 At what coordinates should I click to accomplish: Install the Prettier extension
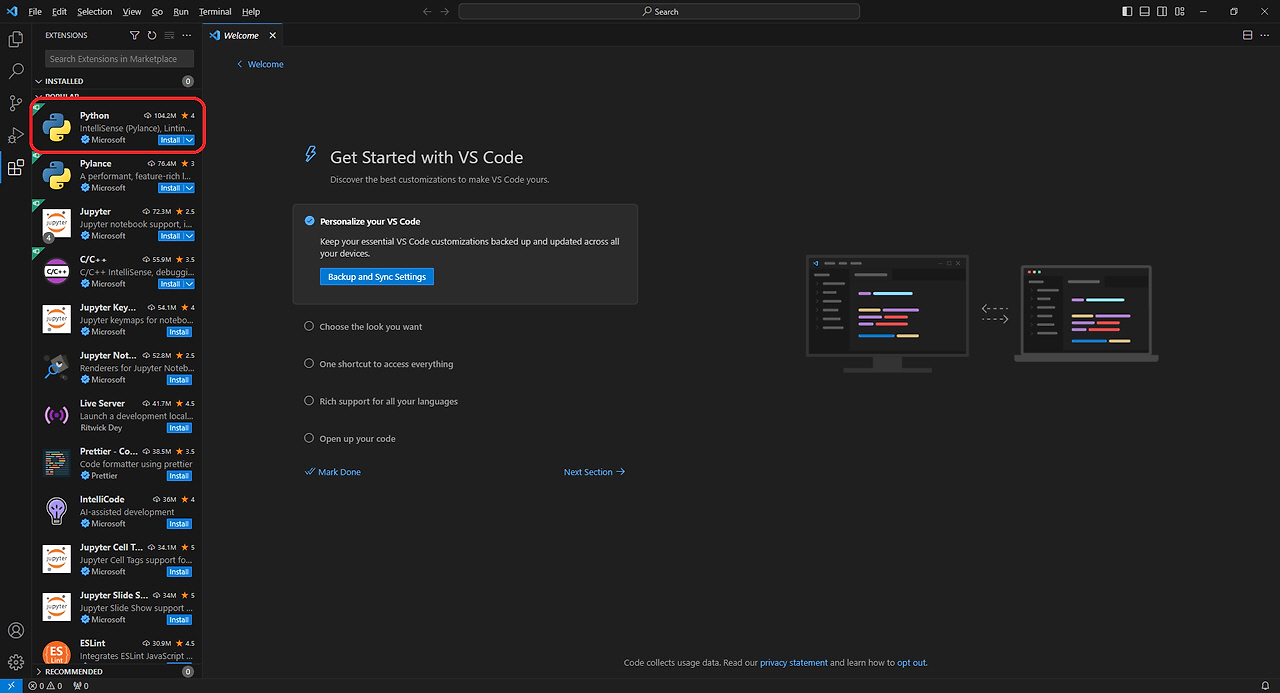coord(179,476)
